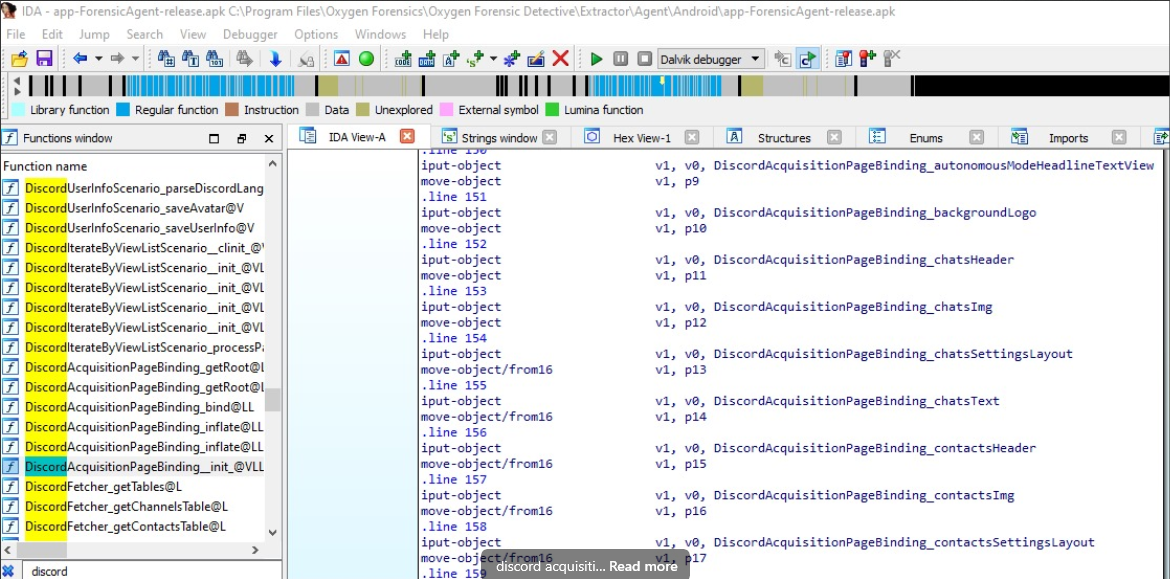Save the database with the floppy icon
The height and width of the screenshot is (579, 1170).
click(x=44, y=59)
